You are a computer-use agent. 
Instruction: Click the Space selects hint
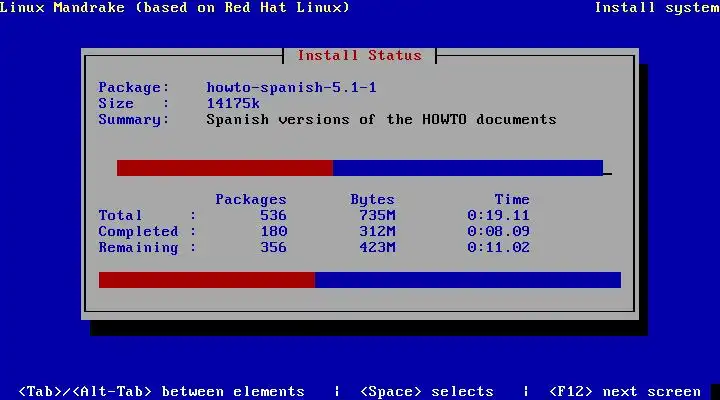tap(427, 391)
